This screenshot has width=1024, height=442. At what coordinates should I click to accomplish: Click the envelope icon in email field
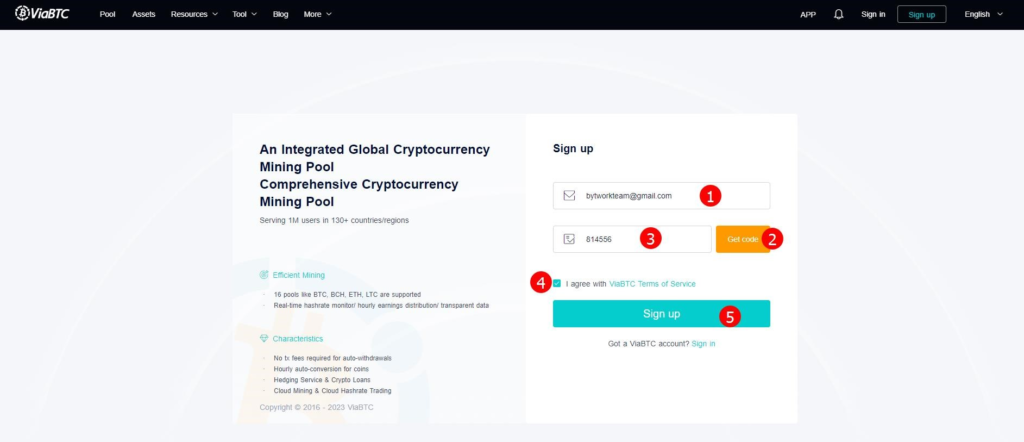[x=569, y=195]
